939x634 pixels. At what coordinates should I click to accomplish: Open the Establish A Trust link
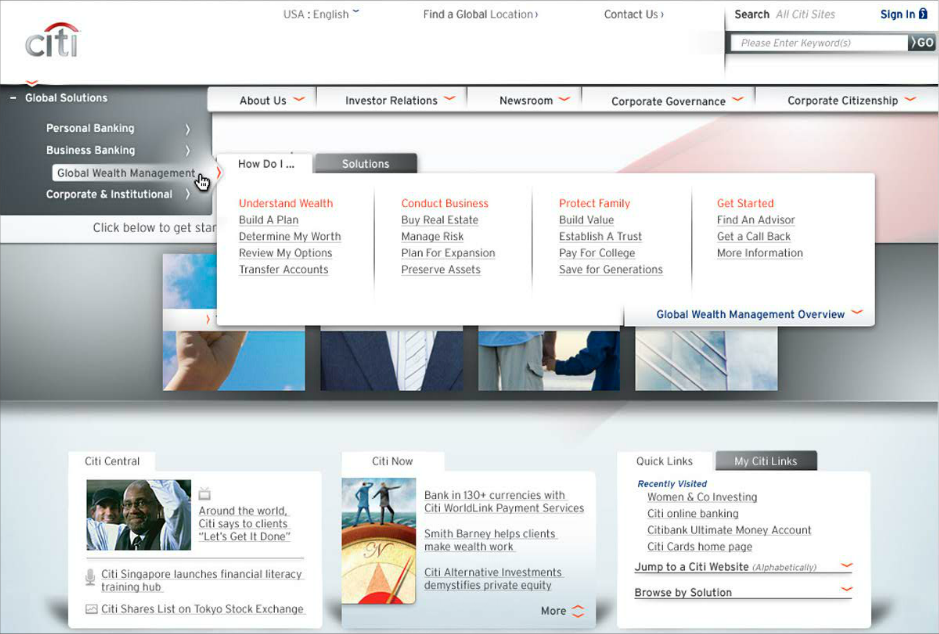[x=600, y=237]
